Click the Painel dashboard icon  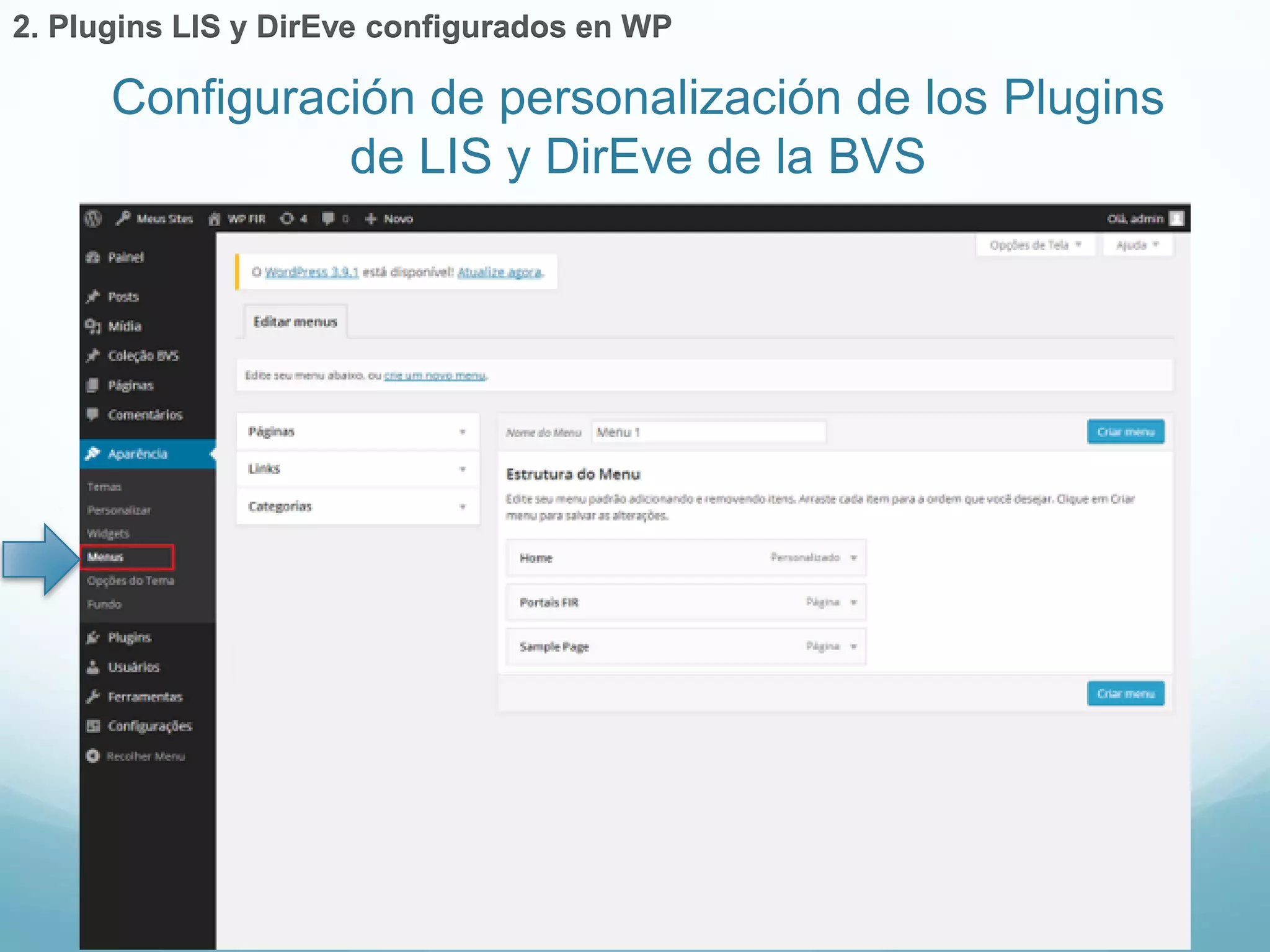[93, 257]
